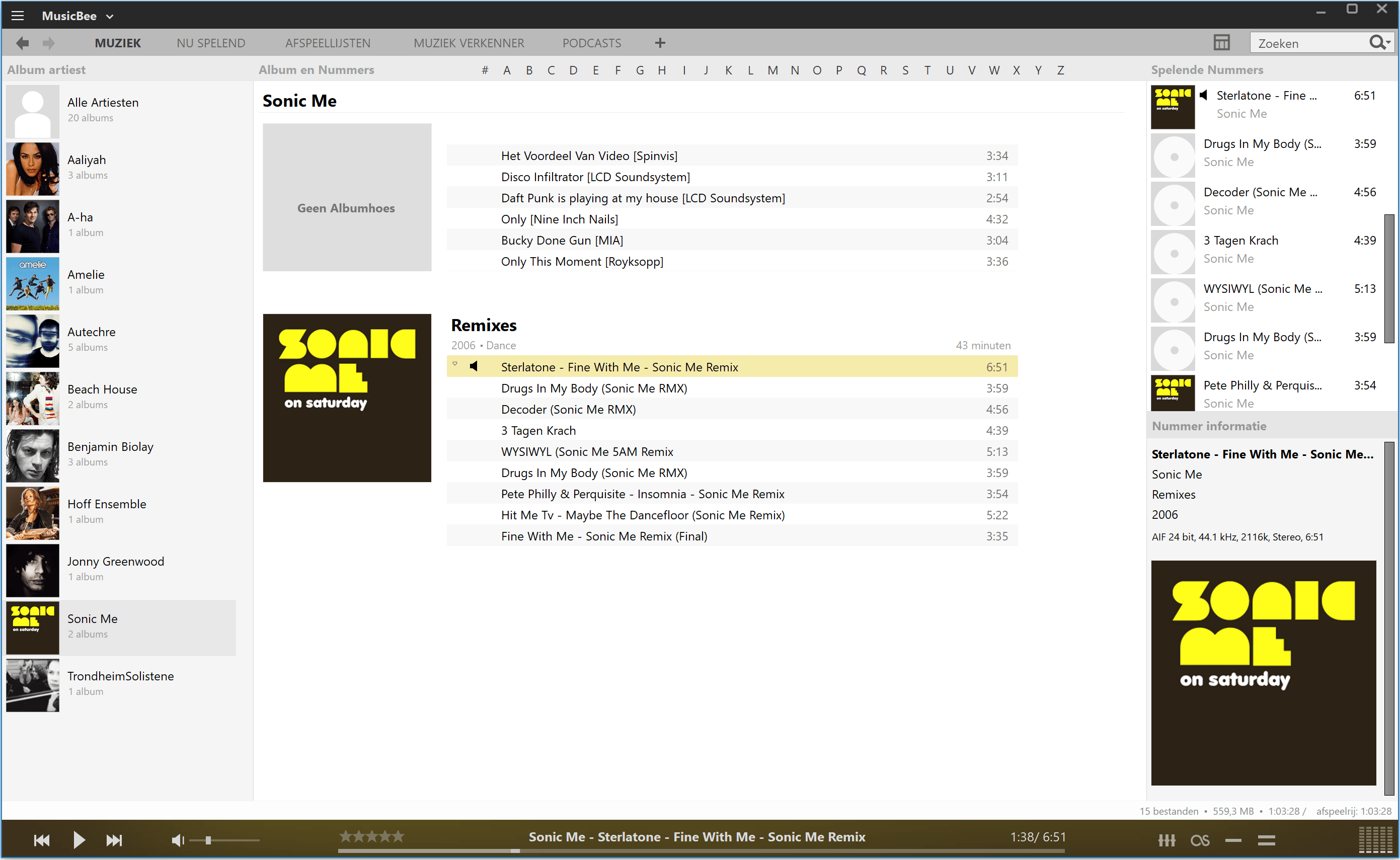Adjust the volume slider
The height and width of the screenshot is (860, 1400).
point(209,840)
